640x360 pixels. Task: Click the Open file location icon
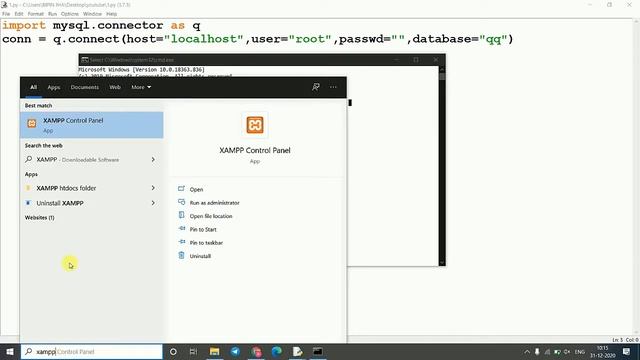(181, 216)
